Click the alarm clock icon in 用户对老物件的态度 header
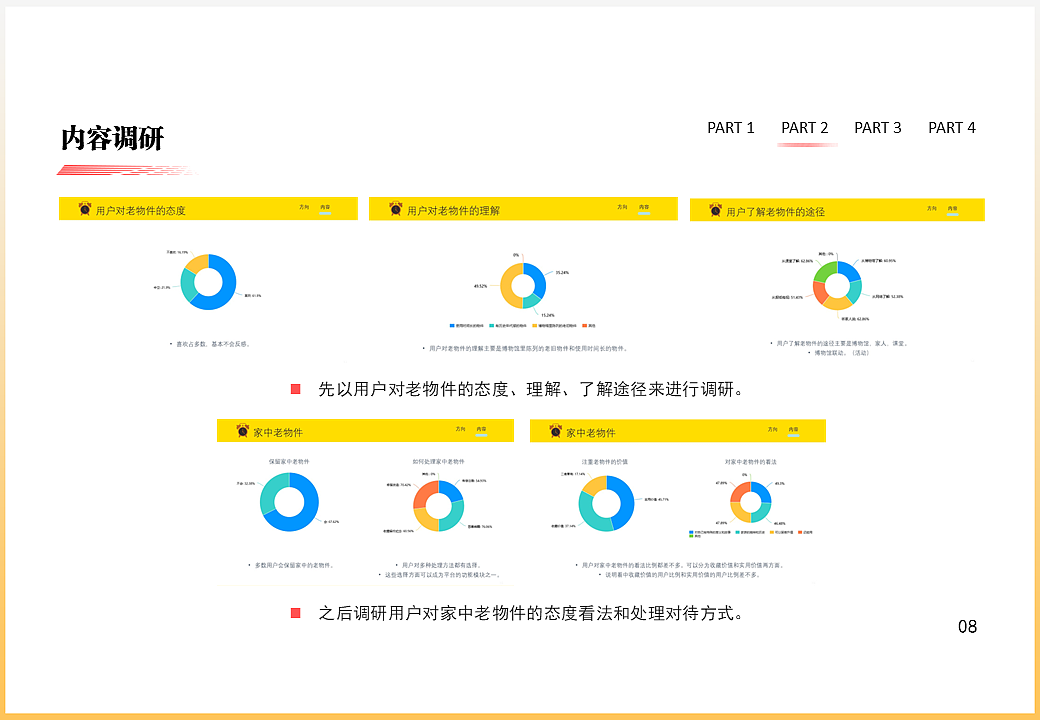1040x720 pixels. 84,209
